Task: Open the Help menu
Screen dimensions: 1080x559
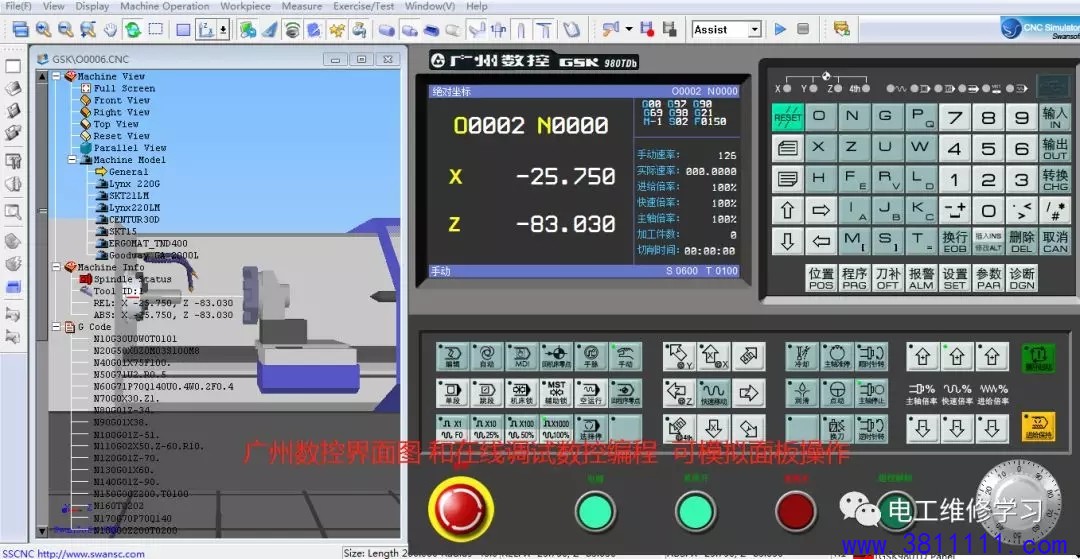Action: click(477, 6)
